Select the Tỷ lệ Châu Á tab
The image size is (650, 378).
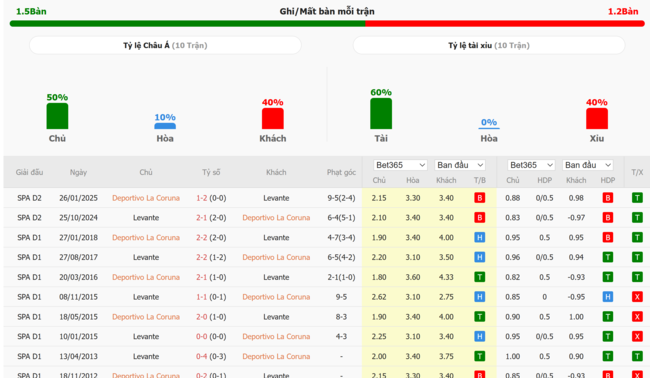(165, 45)
